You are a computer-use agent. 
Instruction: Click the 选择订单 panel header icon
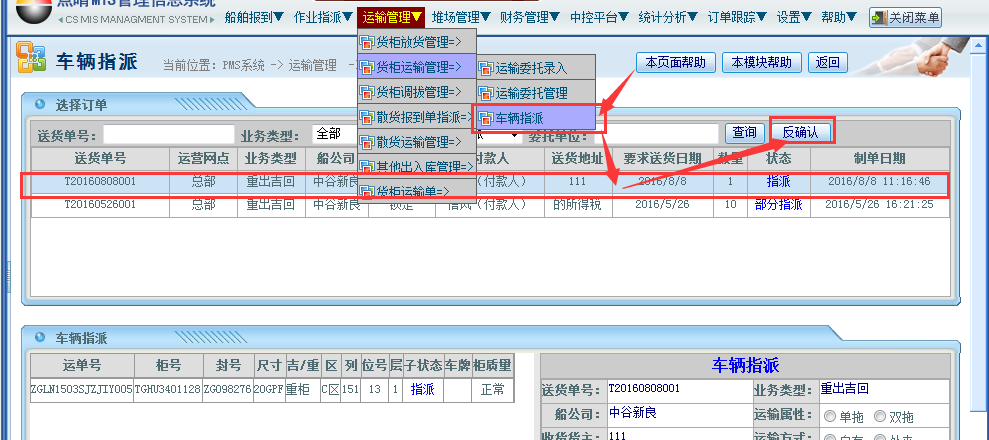point(40,105)
